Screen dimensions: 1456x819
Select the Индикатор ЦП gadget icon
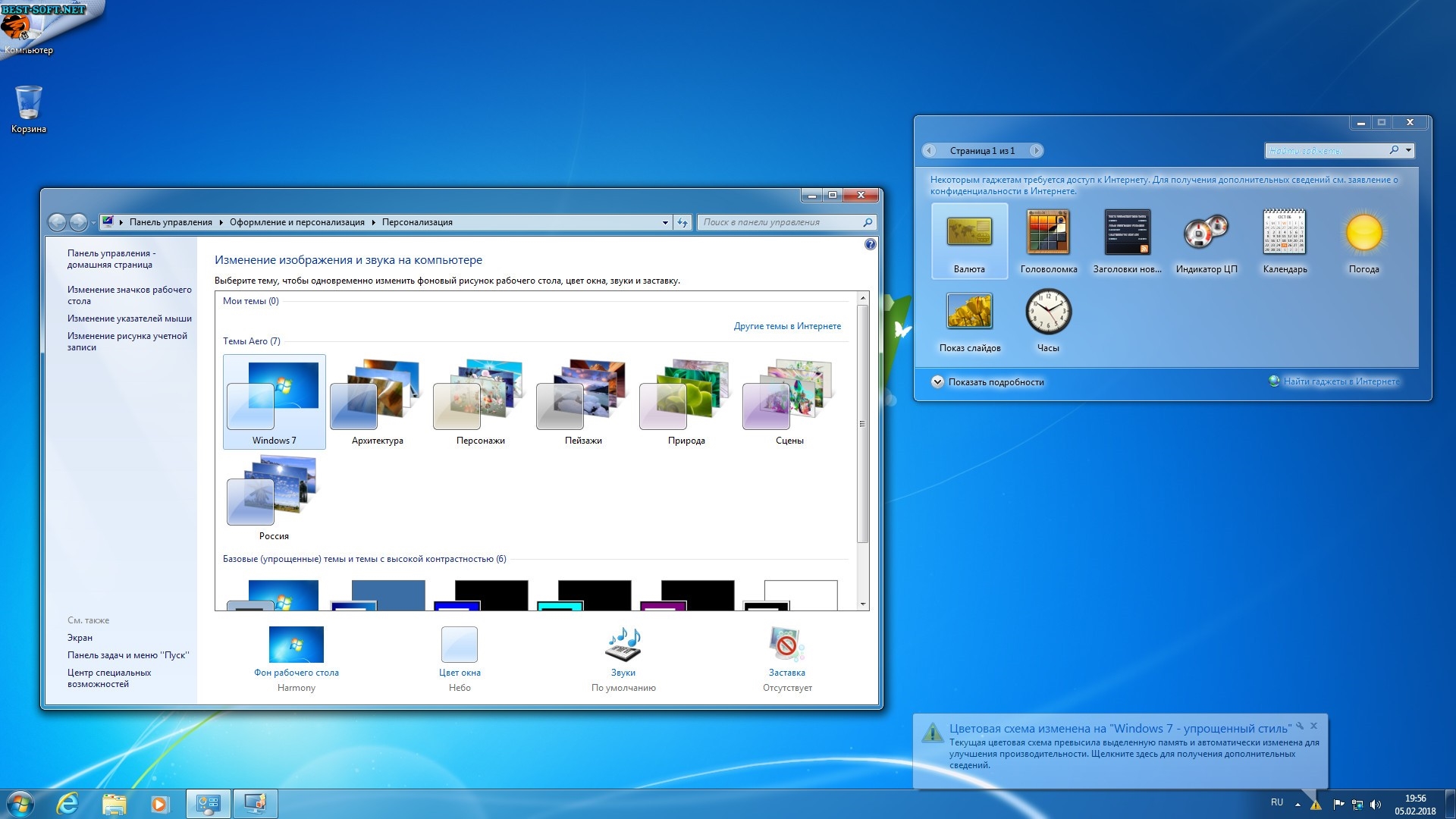pos(1206,232)
